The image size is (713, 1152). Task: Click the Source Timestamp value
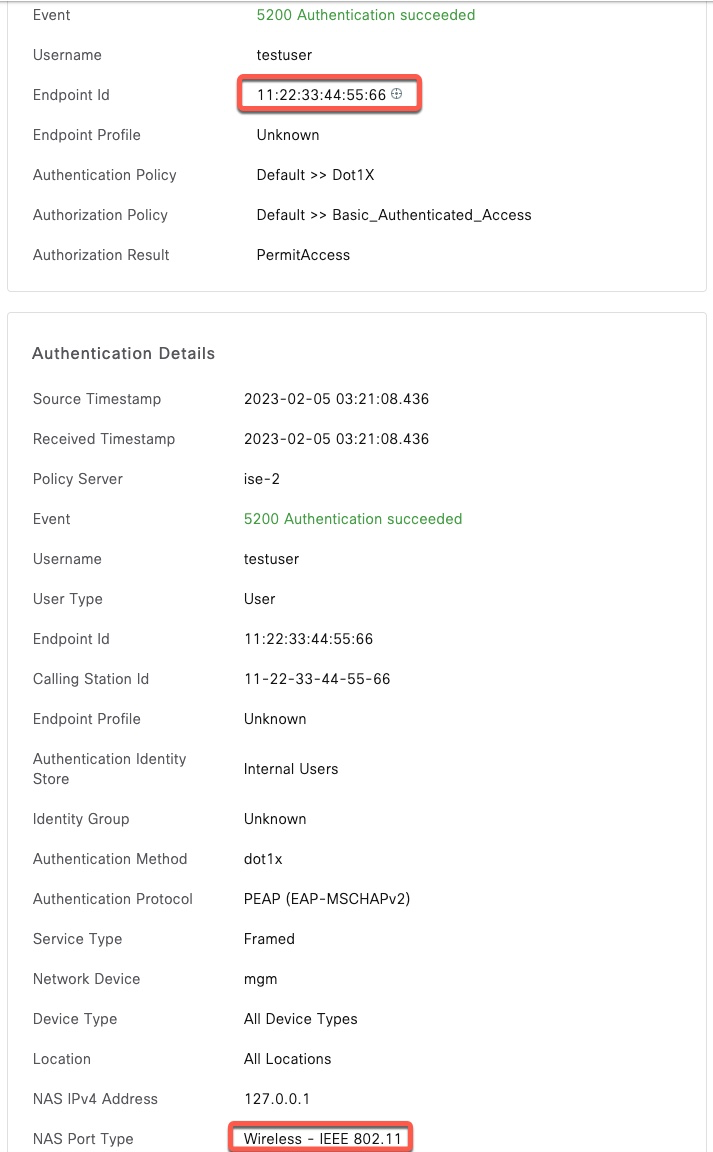(337, 399)
